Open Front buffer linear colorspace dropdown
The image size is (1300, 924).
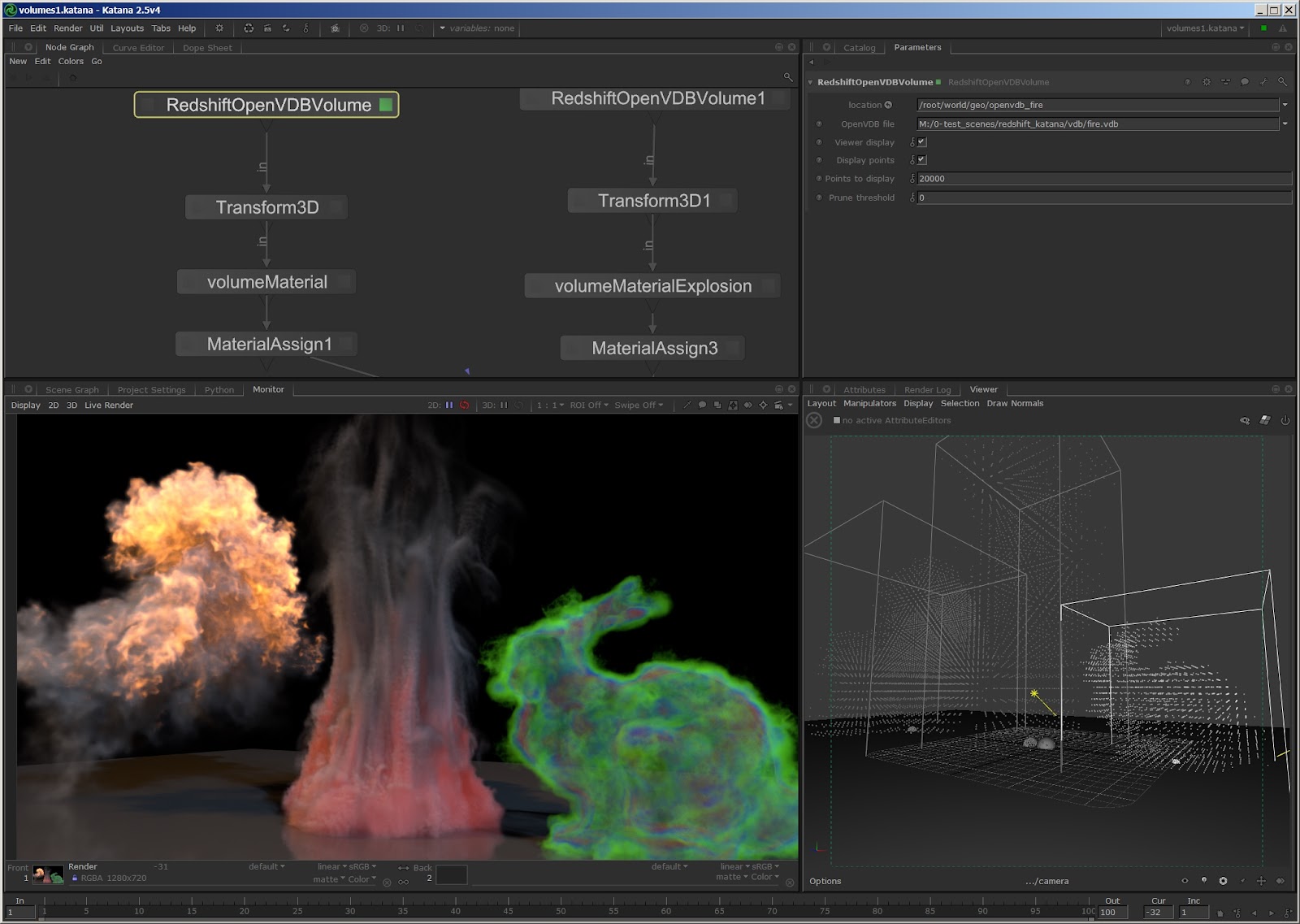click(x=331, y=866)
